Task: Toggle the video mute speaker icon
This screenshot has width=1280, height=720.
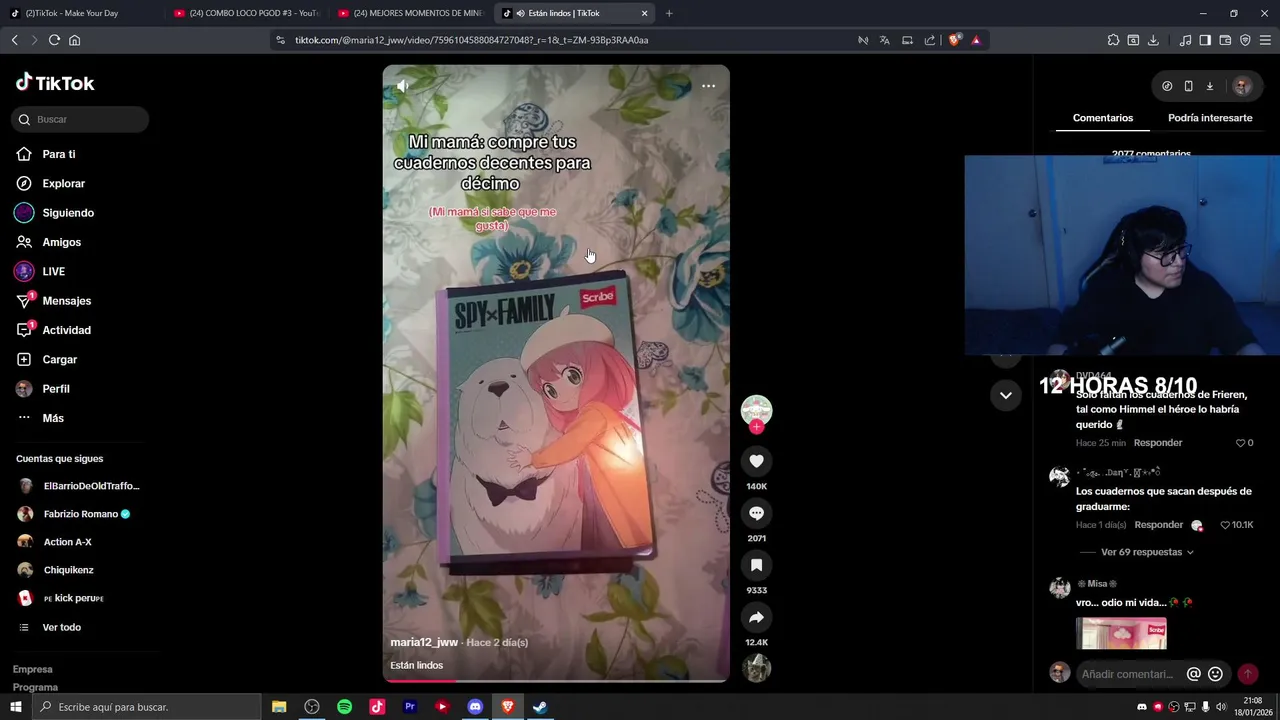Action: [x=403, y=86]
